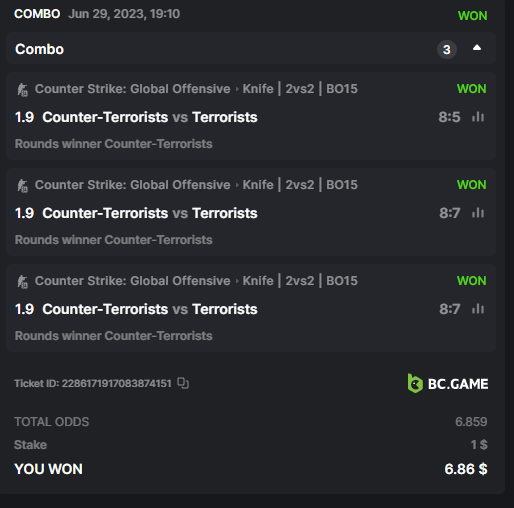
Task: Click the third Knife | 2vs2 | BO15 tournament link
Action: pyautogui.click(x=300, y=281)
